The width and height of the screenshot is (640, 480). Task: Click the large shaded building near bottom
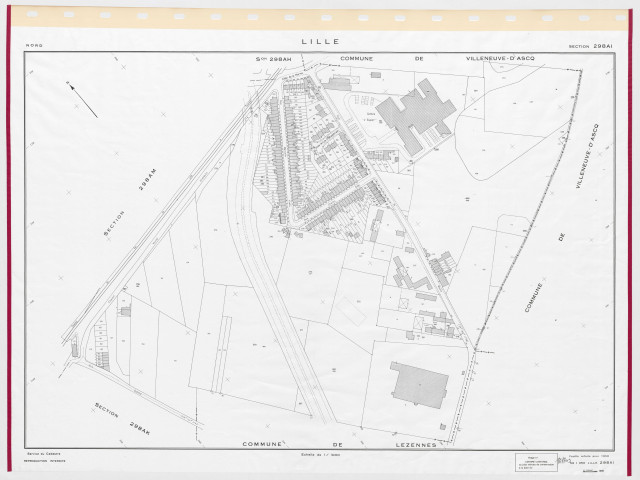click(x=420, y=383)
